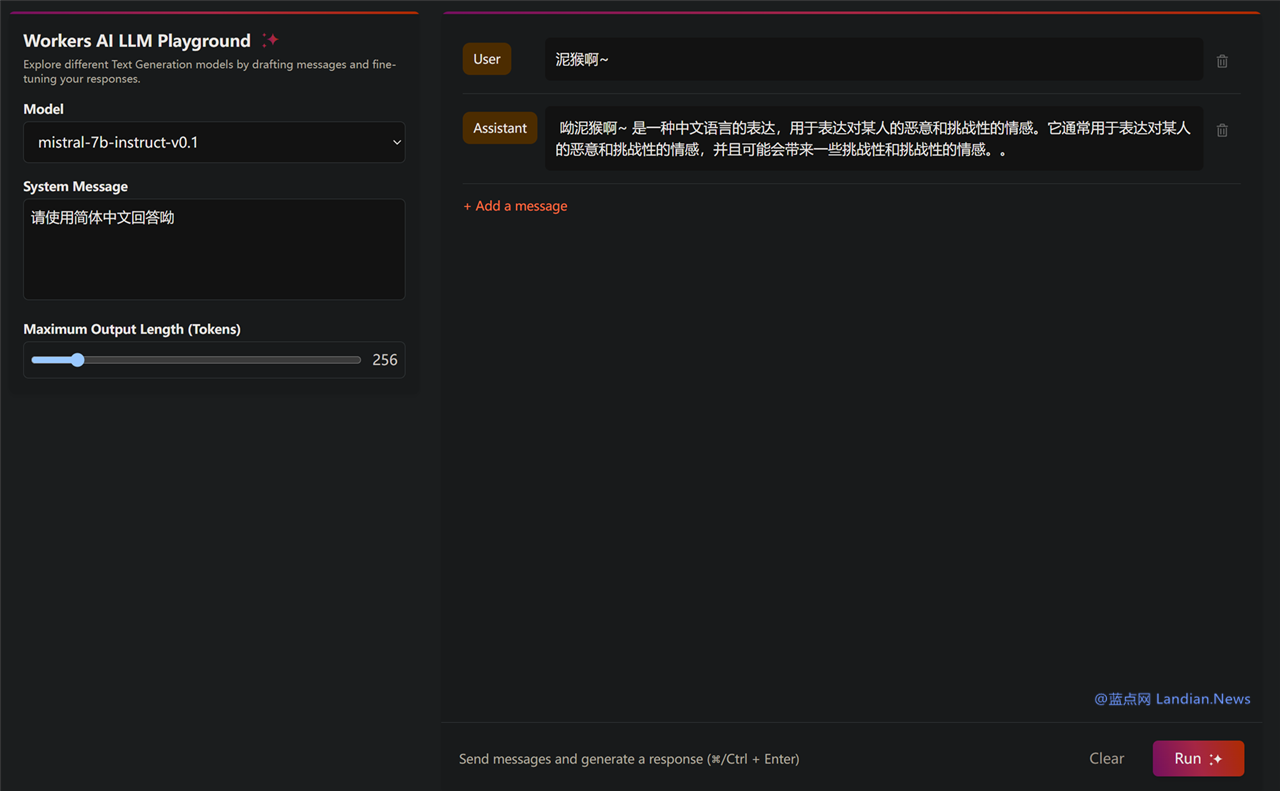This screenshot has height=791, width=1280.
Task: Click the Add a message link
Action: (x=515, y=206)
